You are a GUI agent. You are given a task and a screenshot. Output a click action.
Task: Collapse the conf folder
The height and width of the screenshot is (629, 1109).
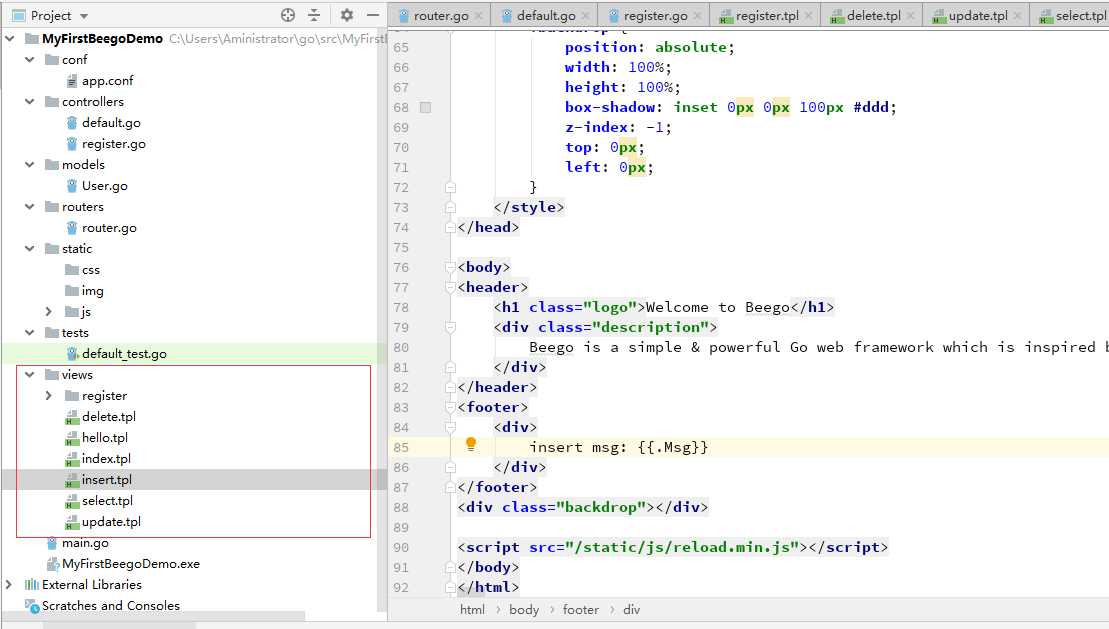pyautogui.click(x=30, y=59)
